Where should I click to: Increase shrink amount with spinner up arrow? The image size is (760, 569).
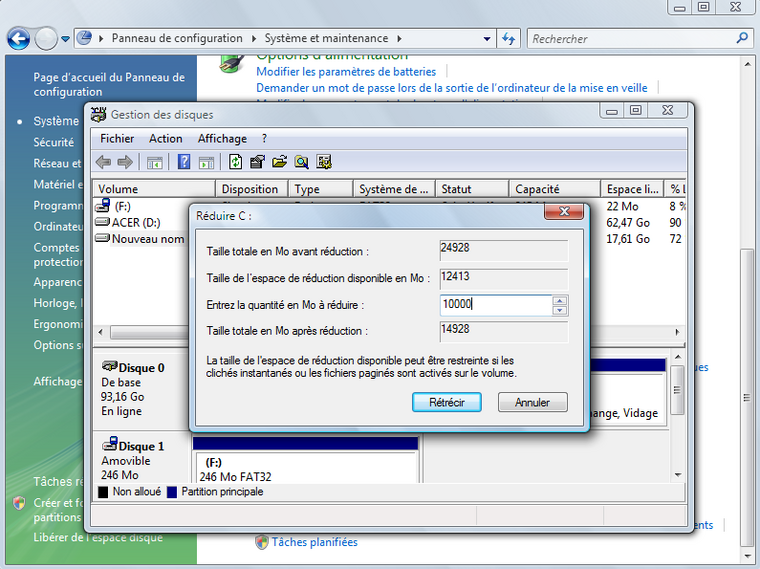coord(559,301)
